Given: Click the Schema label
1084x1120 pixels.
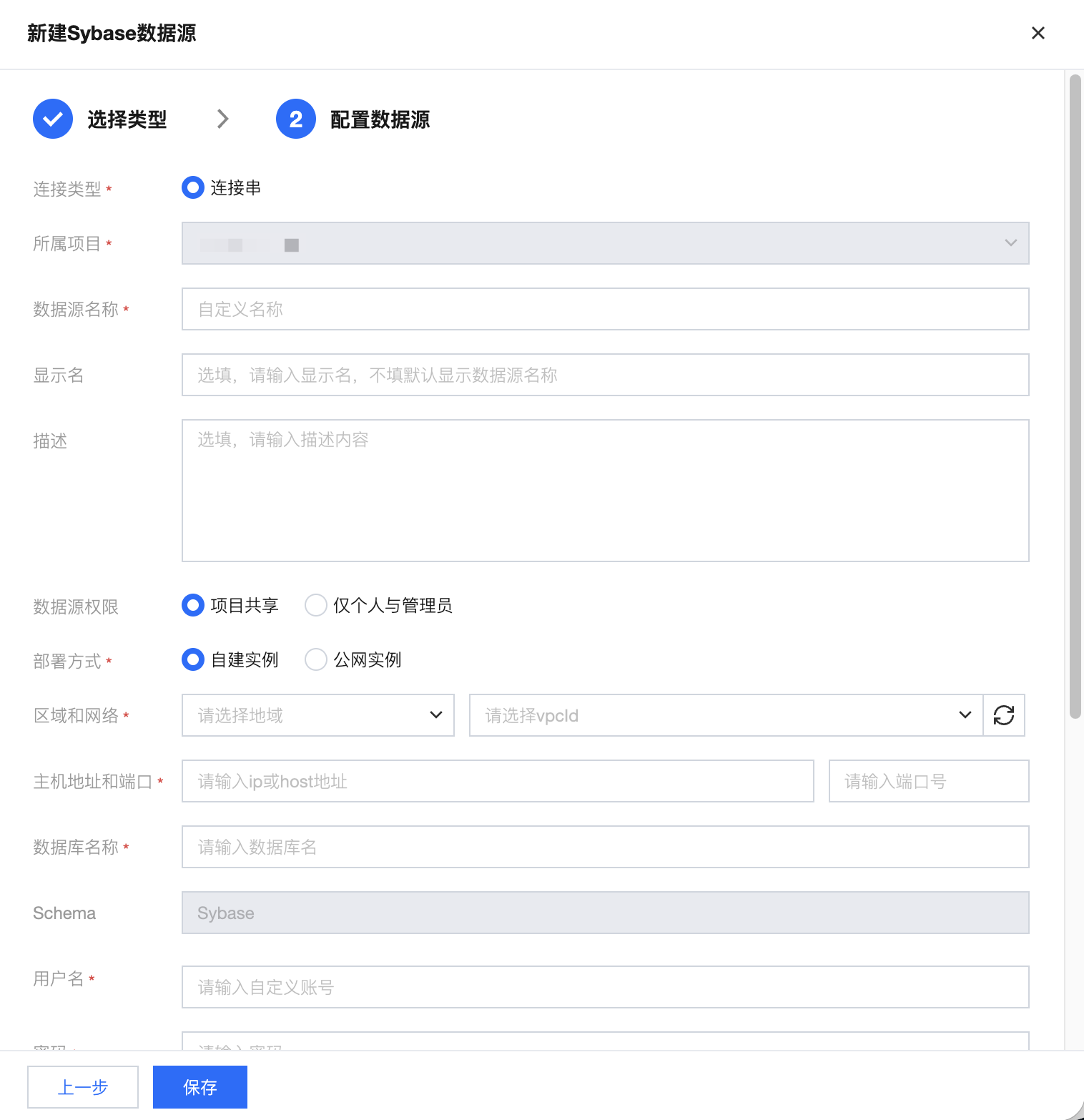Looking at the screenshot, I should tap(64, 913).
